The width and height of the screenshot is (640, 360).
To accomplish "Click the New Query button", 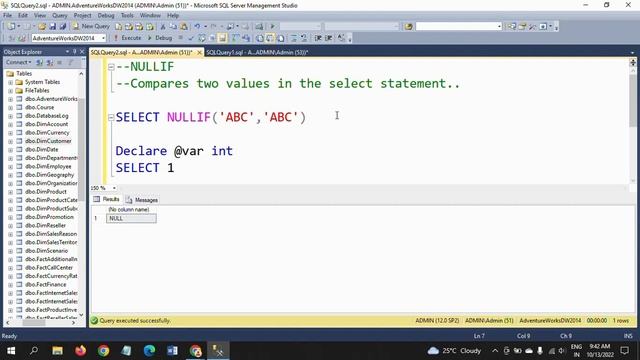I will tap(91, 26).
